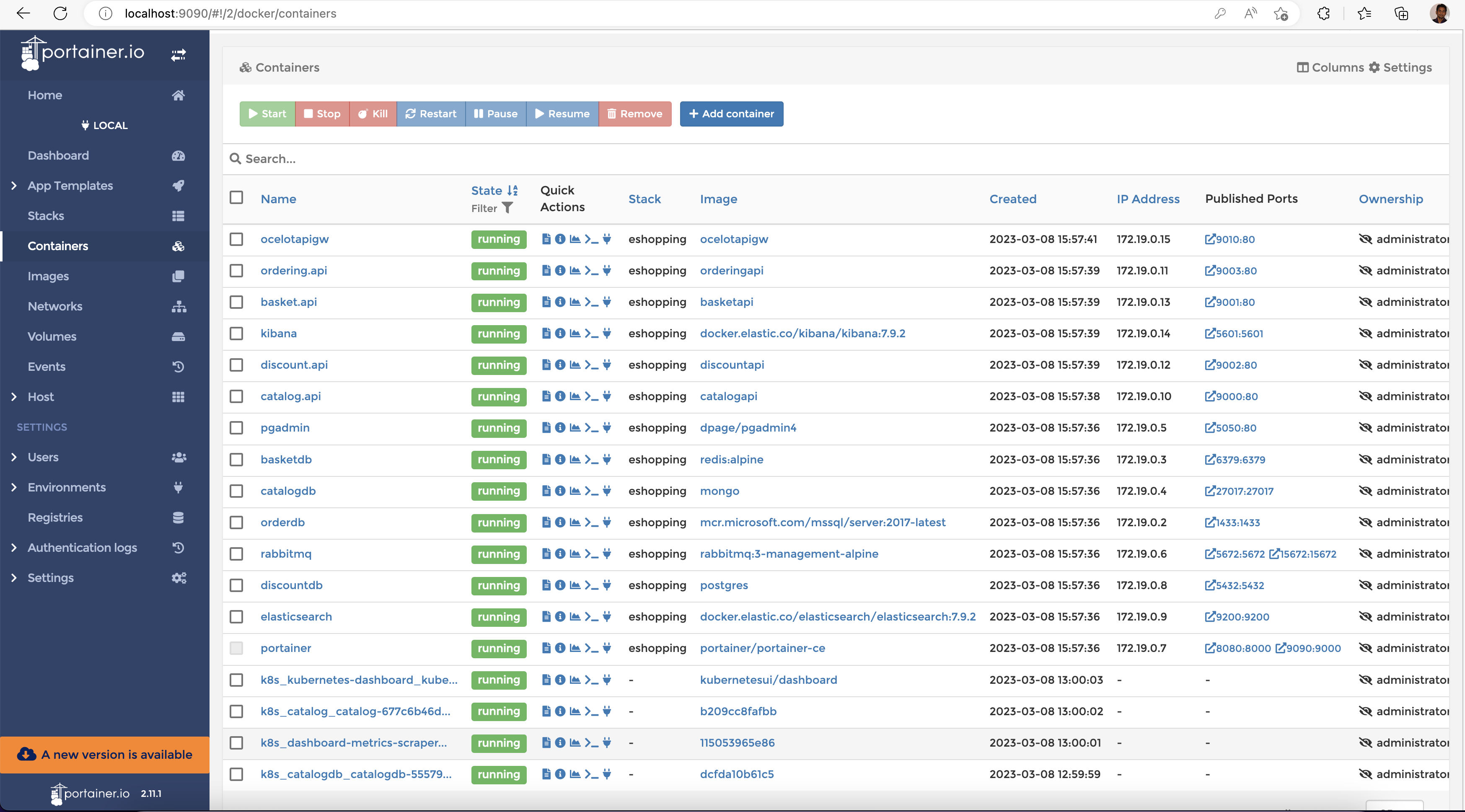Viewport: 1465px width, 812px height.
Task: Expand App Templates chevron in sidebar
Action: point(14,185)
